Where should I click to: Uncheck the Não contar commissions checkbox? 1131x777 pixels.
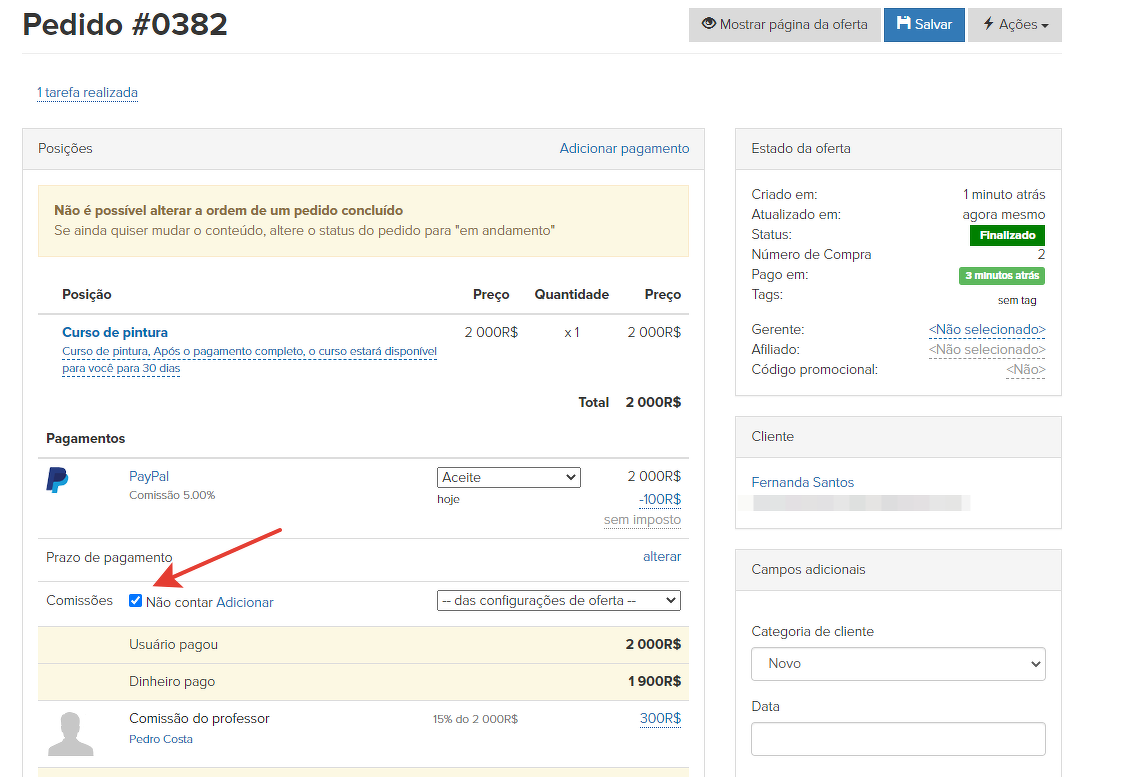(x=136, y=601)
